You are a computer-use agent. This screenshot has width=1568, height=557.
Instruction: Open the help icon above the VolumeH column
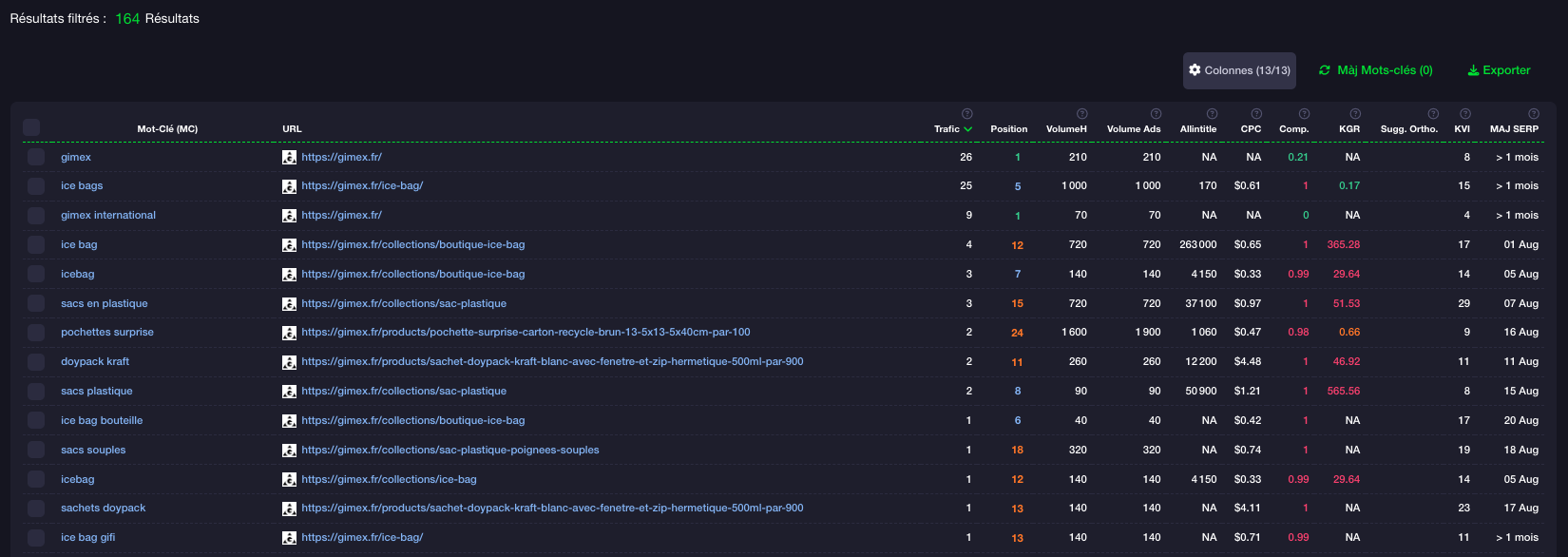(1081, 114)
